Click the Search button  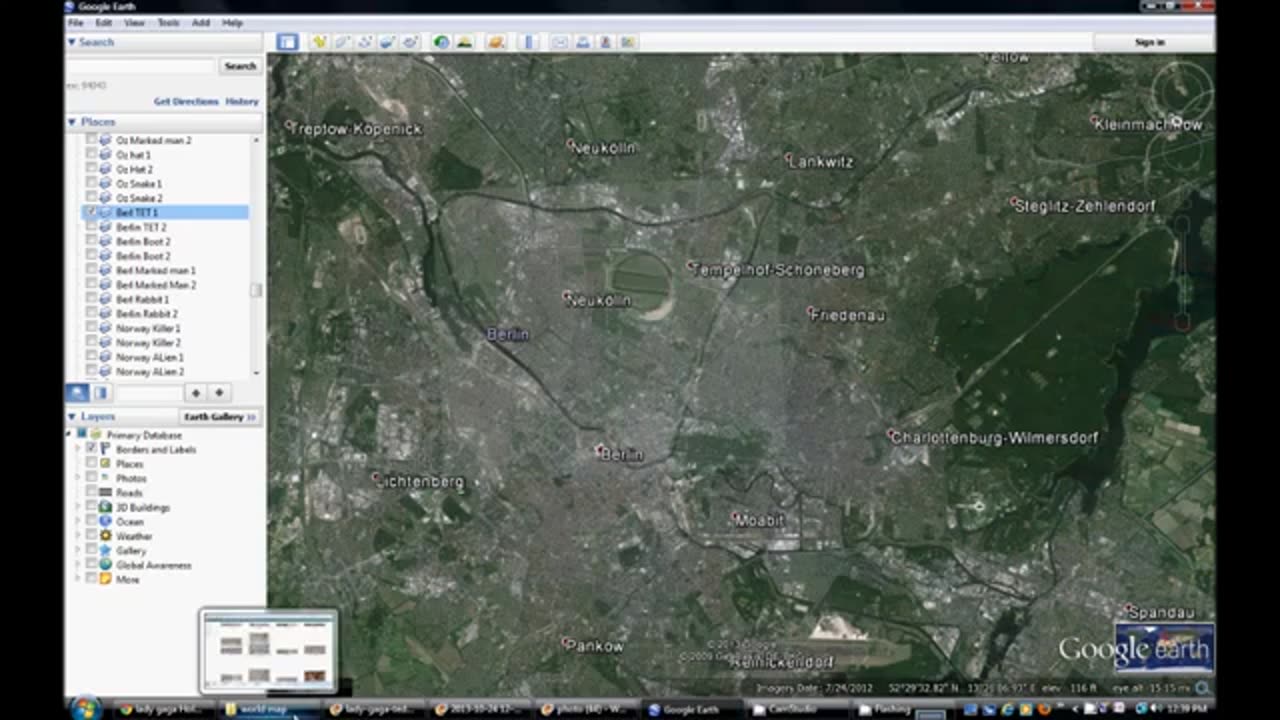240,66
